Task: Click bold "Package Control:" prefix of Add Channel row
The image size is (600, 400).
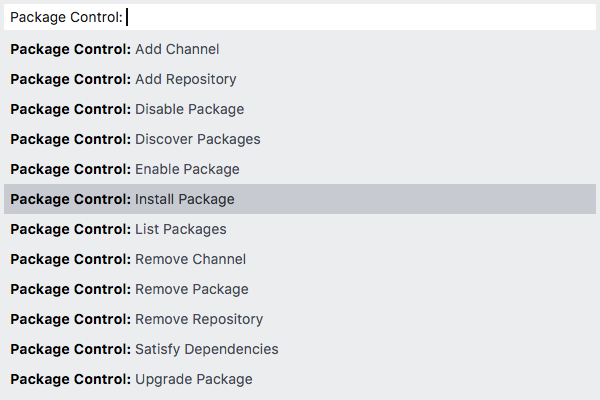Action: [x=70, y=49]
